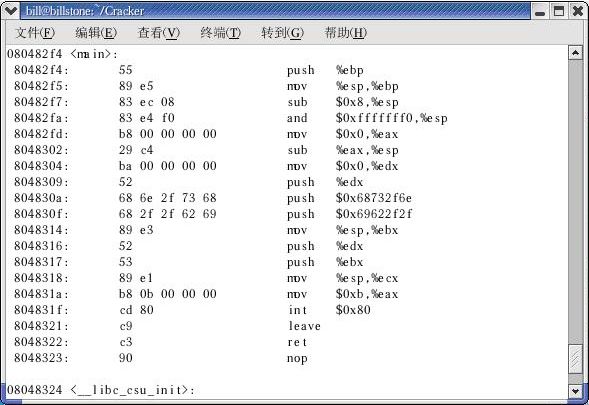This screenshot has height=405, width=589.
Task: Click opcode bytes 'ba 00 00 00 00'
Action: [x=168, y=166]
